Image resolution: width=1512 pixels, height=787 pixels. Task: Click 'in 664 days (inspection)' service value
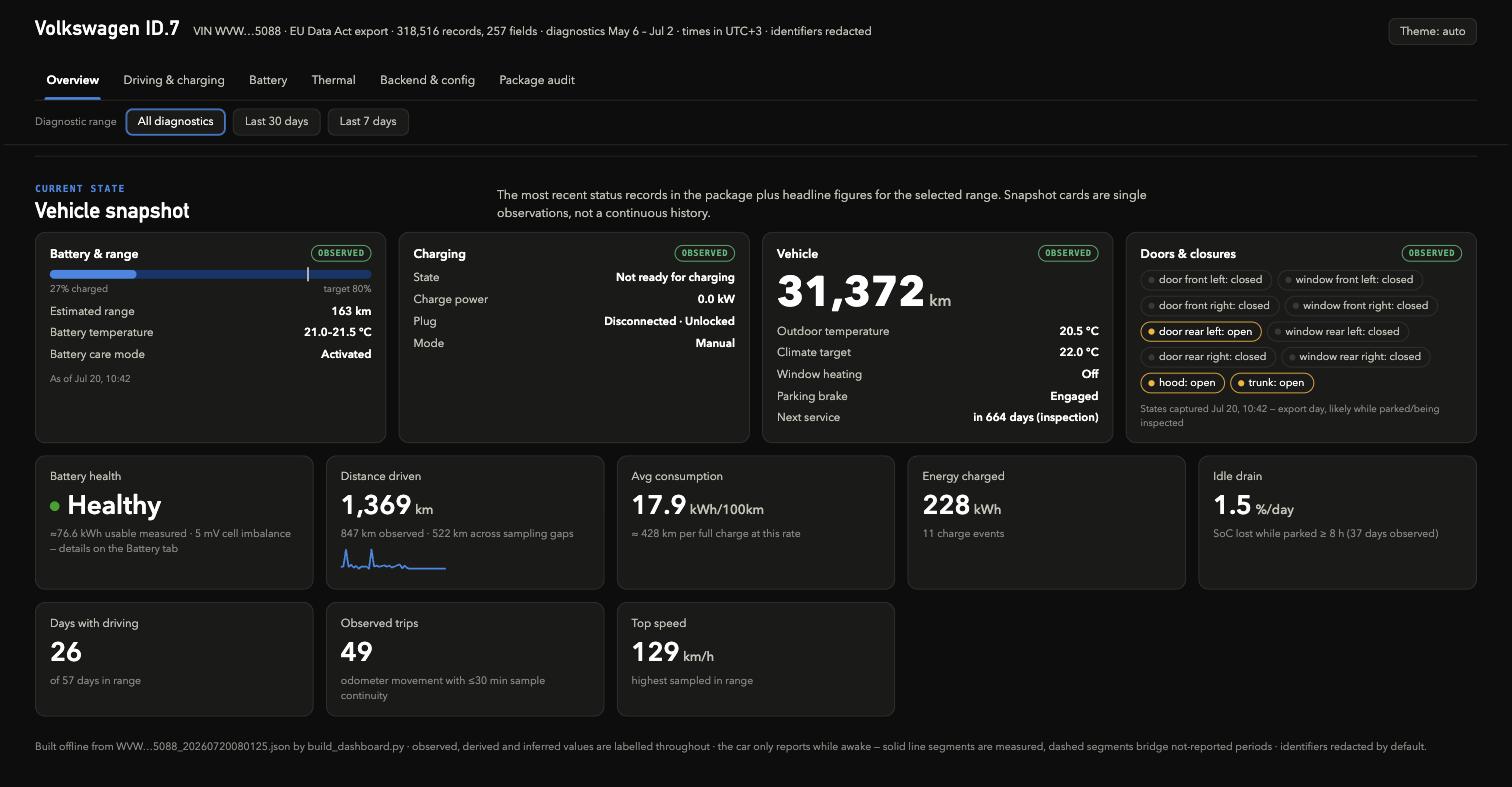click(x=1035, y=417)
